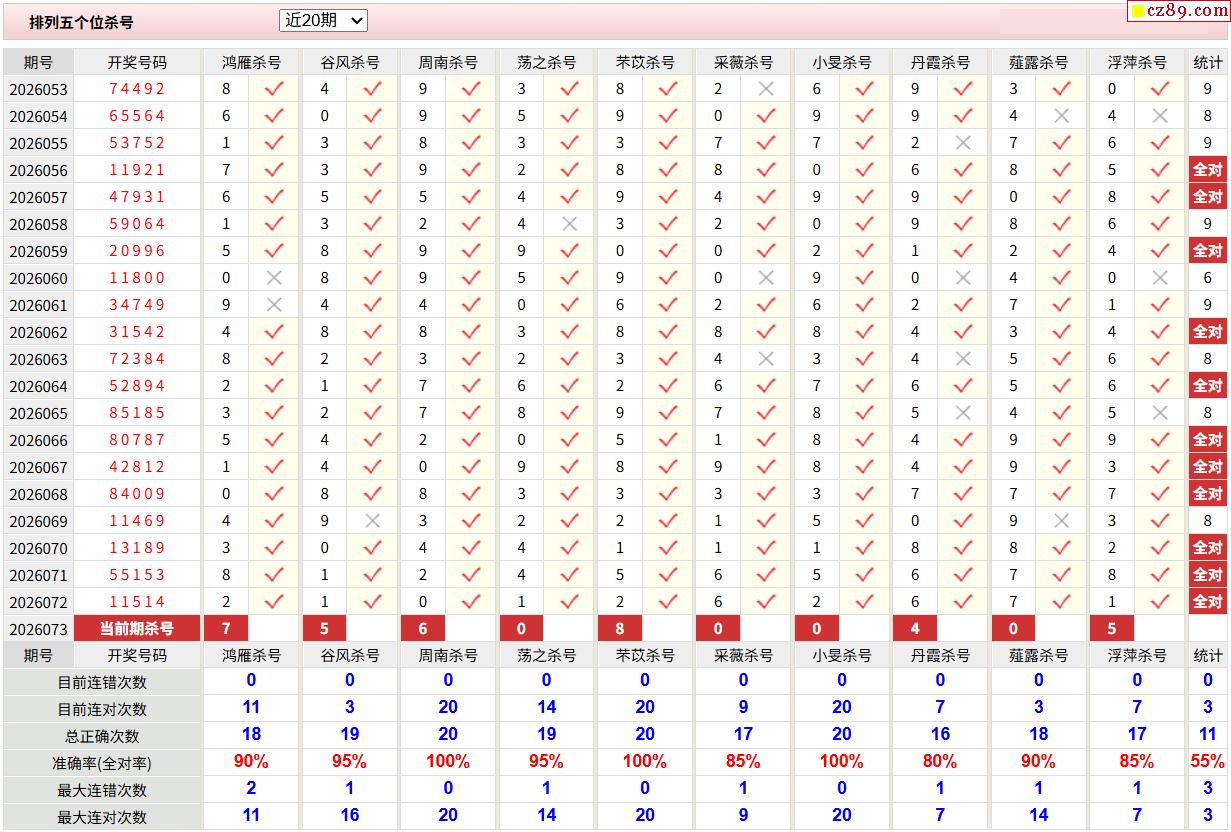1231x832 pixels.
Task: Click the gray cross for 鸿雁杀号 in row 2026060
Action: coord(273,278)
